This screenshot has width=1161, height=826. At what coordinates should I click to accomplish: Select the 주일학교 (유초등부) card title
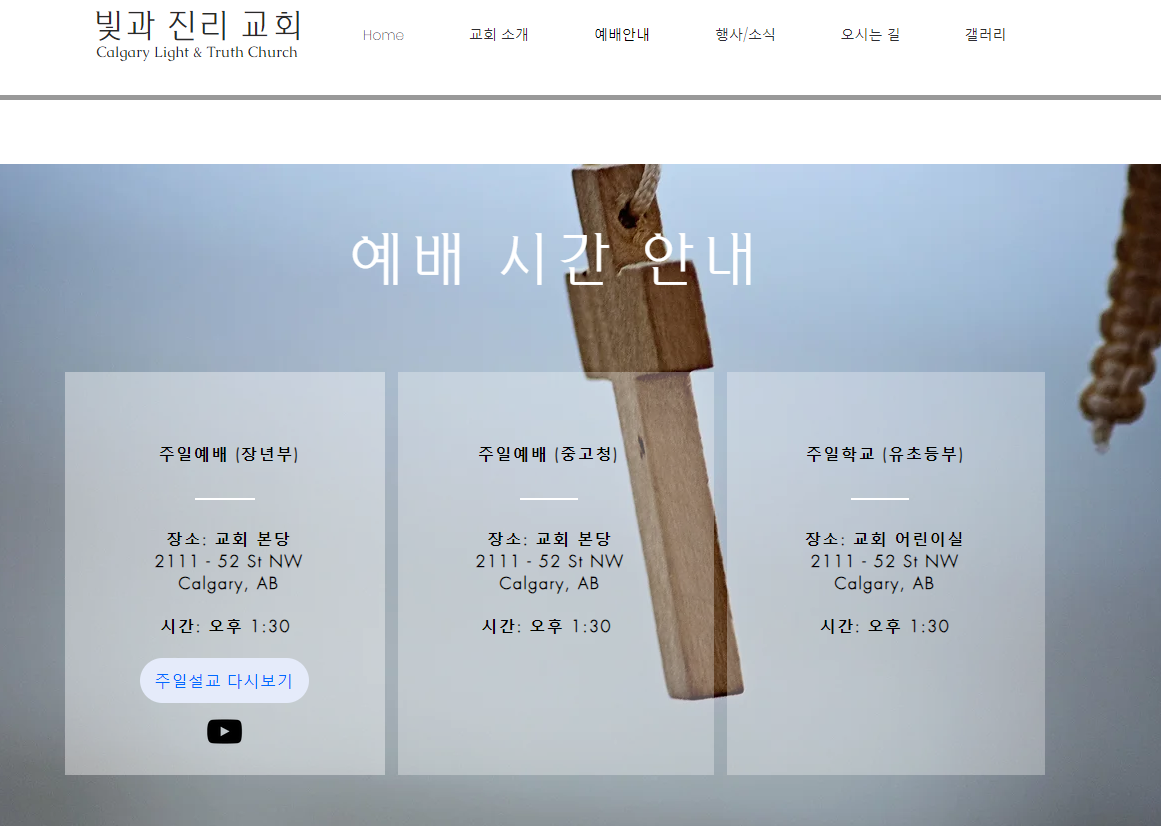click(885, 454)
